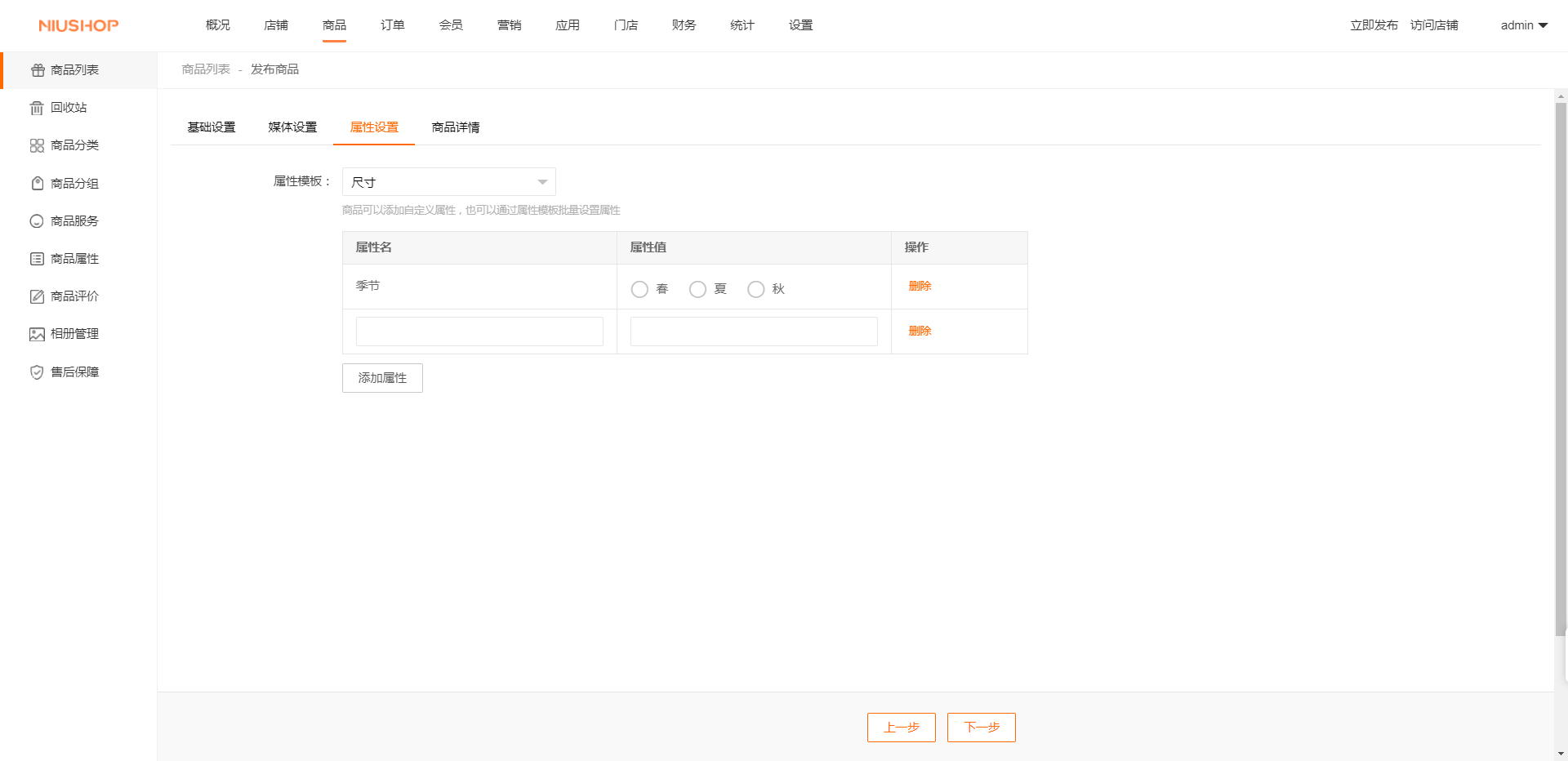Click the shield icon for 售后保障
This screenshot has width=1568, height=761.
point(37,372)
